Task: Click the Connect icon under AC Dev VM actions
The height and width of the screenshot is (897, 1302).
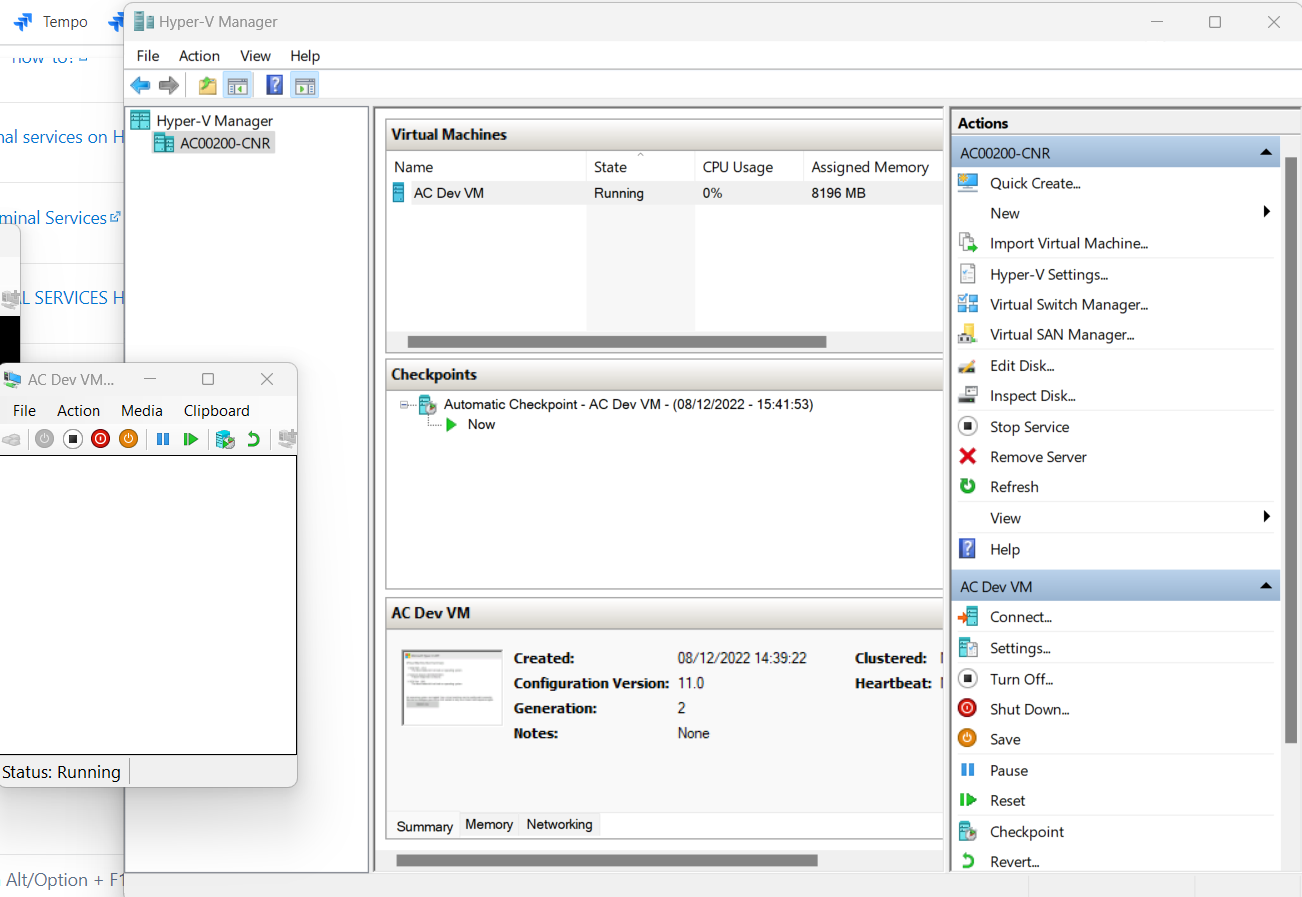Action: tap(967, 617)
